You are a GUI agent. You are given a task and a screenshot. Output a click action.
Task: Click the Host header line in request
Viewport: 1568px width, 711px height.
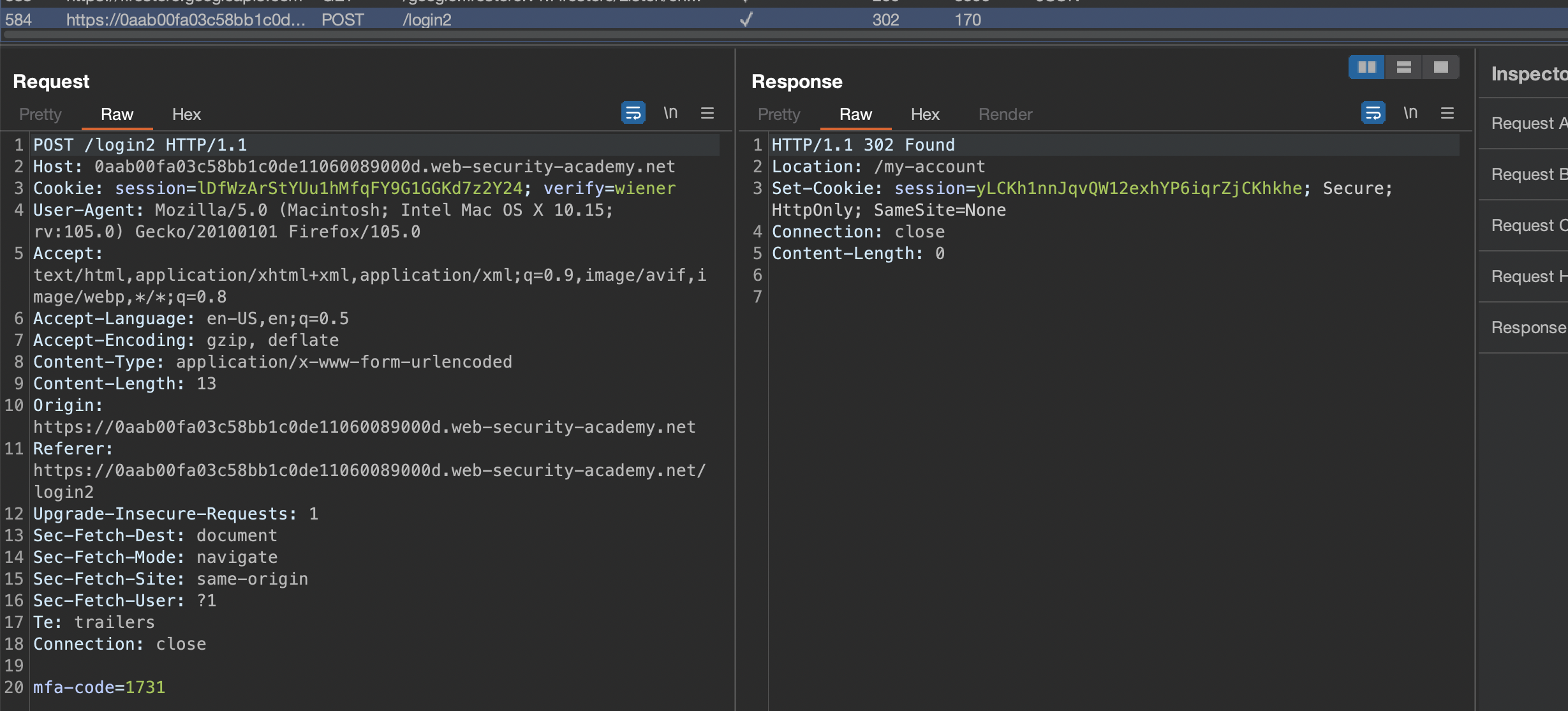click(x=354, y=167)
